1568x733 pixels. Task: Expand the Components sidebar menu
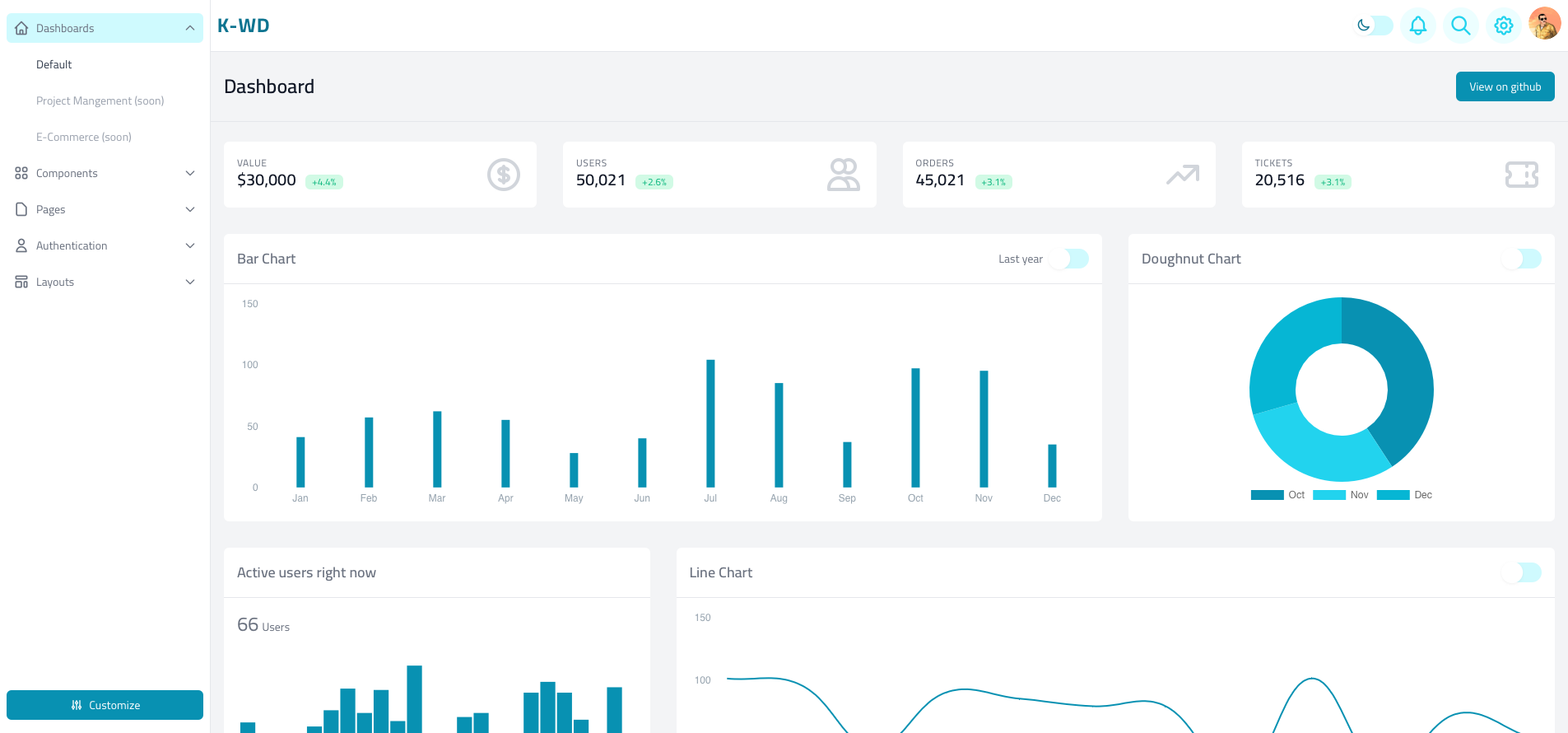tap(105, 173)
